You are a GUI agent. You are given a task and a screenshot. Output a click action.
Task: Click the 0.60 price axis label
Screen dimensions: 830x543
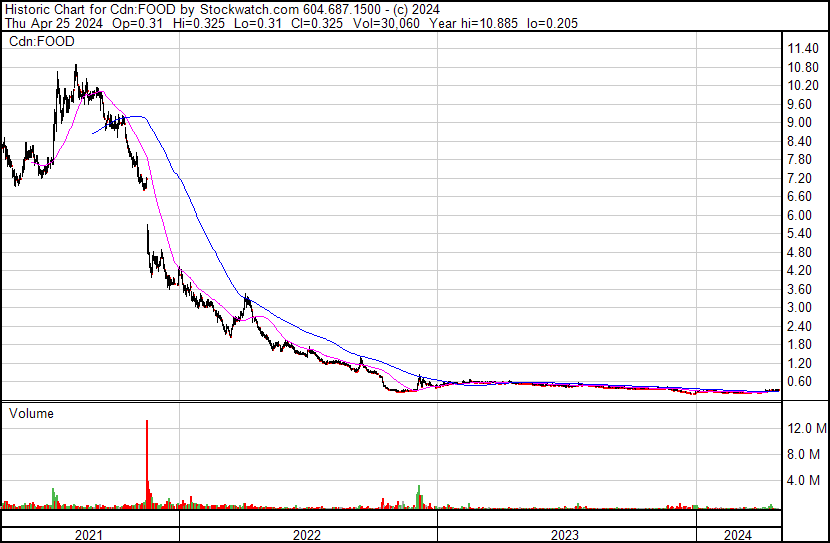point(801,381)
